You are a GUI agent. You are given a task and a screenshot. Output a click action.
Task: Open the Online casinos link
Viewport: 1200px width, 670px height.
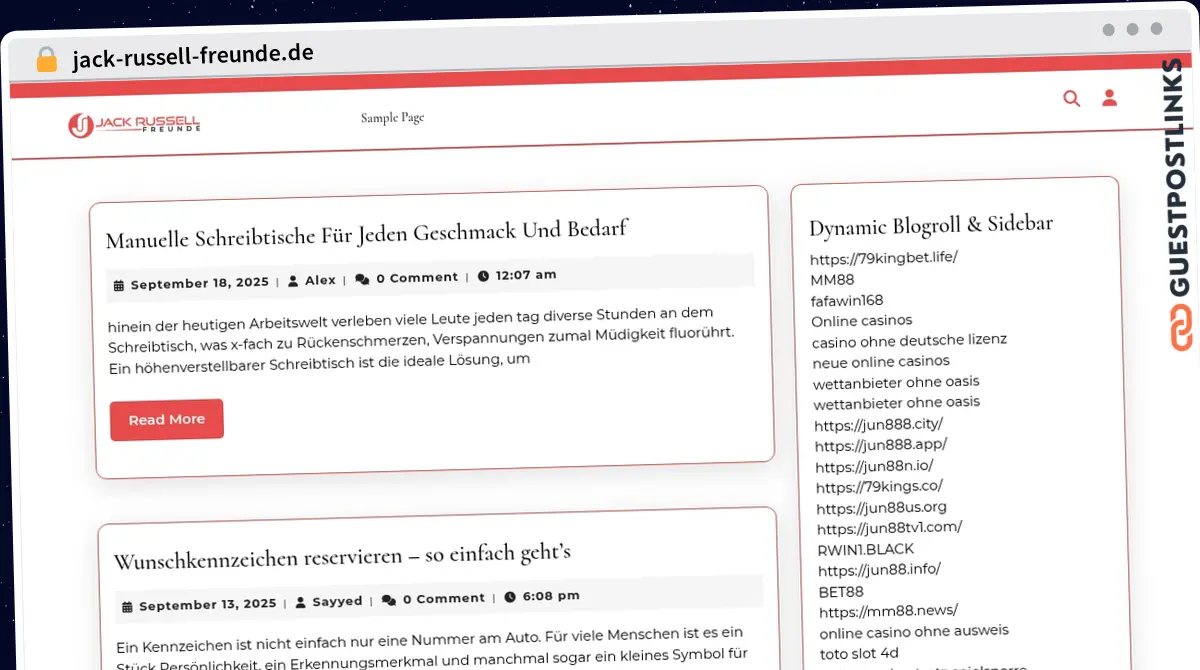pyautogui.click(x=862, y=320)
